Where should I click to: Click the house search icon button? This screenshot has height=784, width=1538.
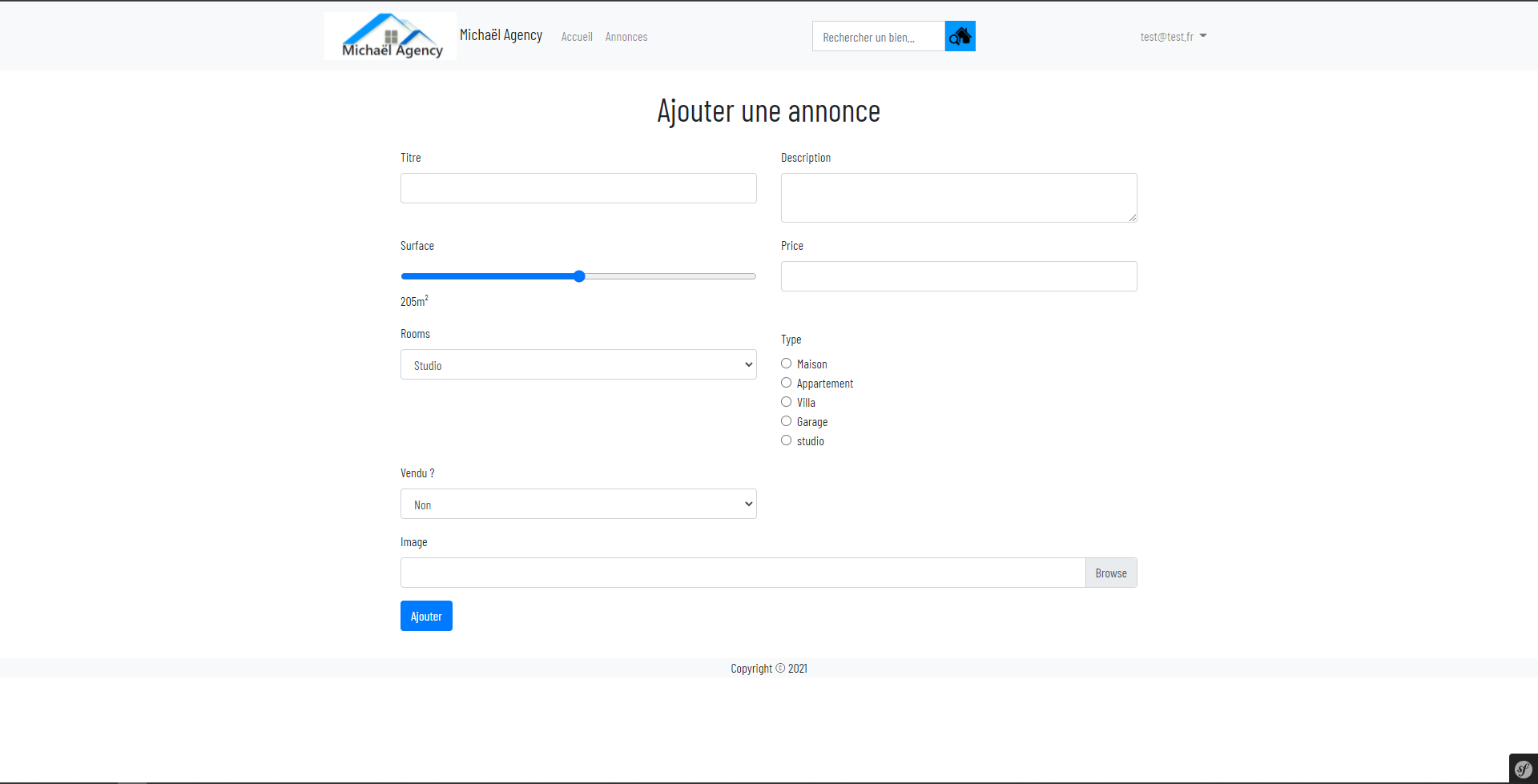[x=960, y=36]
